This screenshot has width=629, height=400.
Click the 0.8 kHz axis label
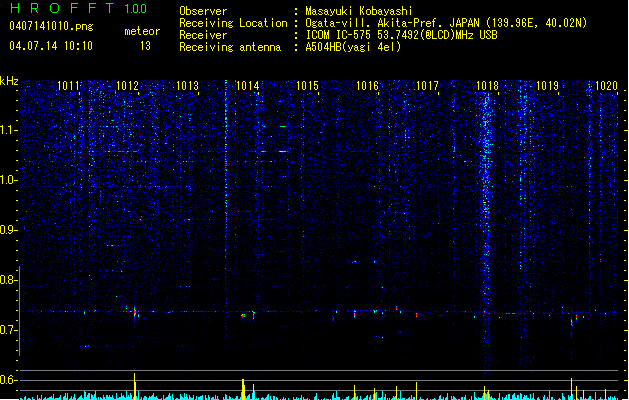(8, 280)
